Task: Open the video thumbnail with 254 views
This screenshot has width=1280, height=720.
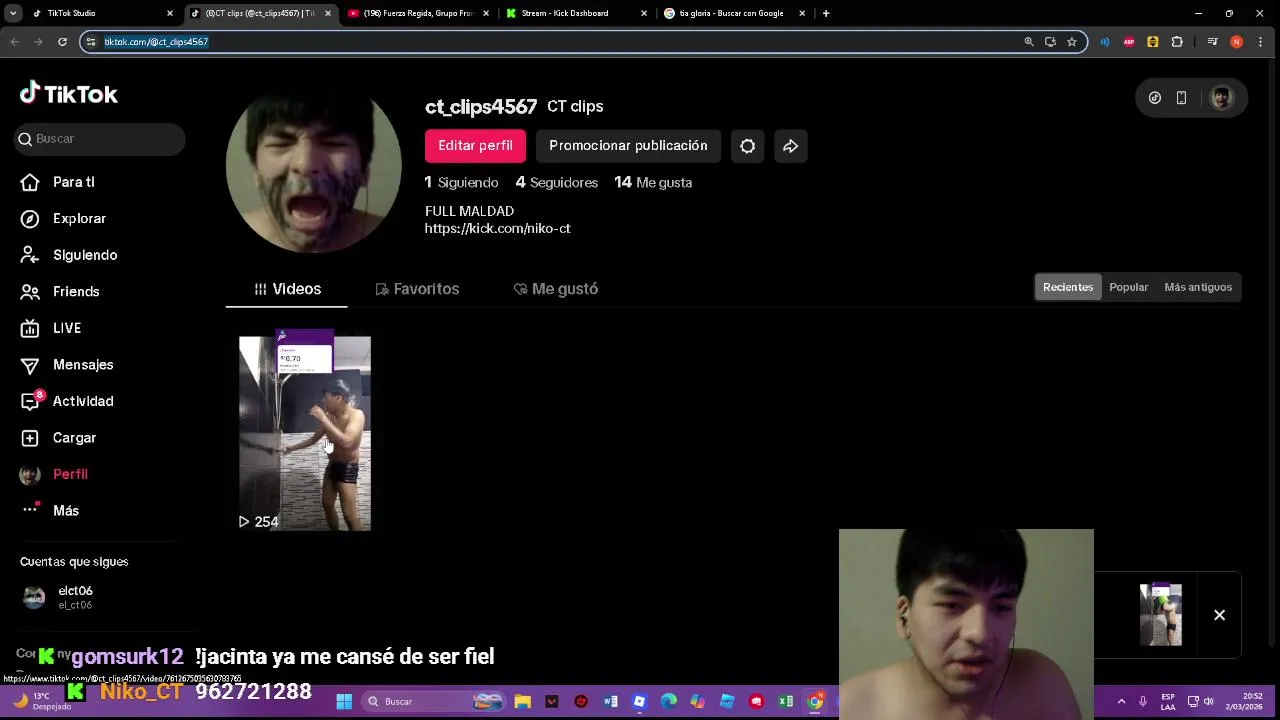Action: click(305, 431)
